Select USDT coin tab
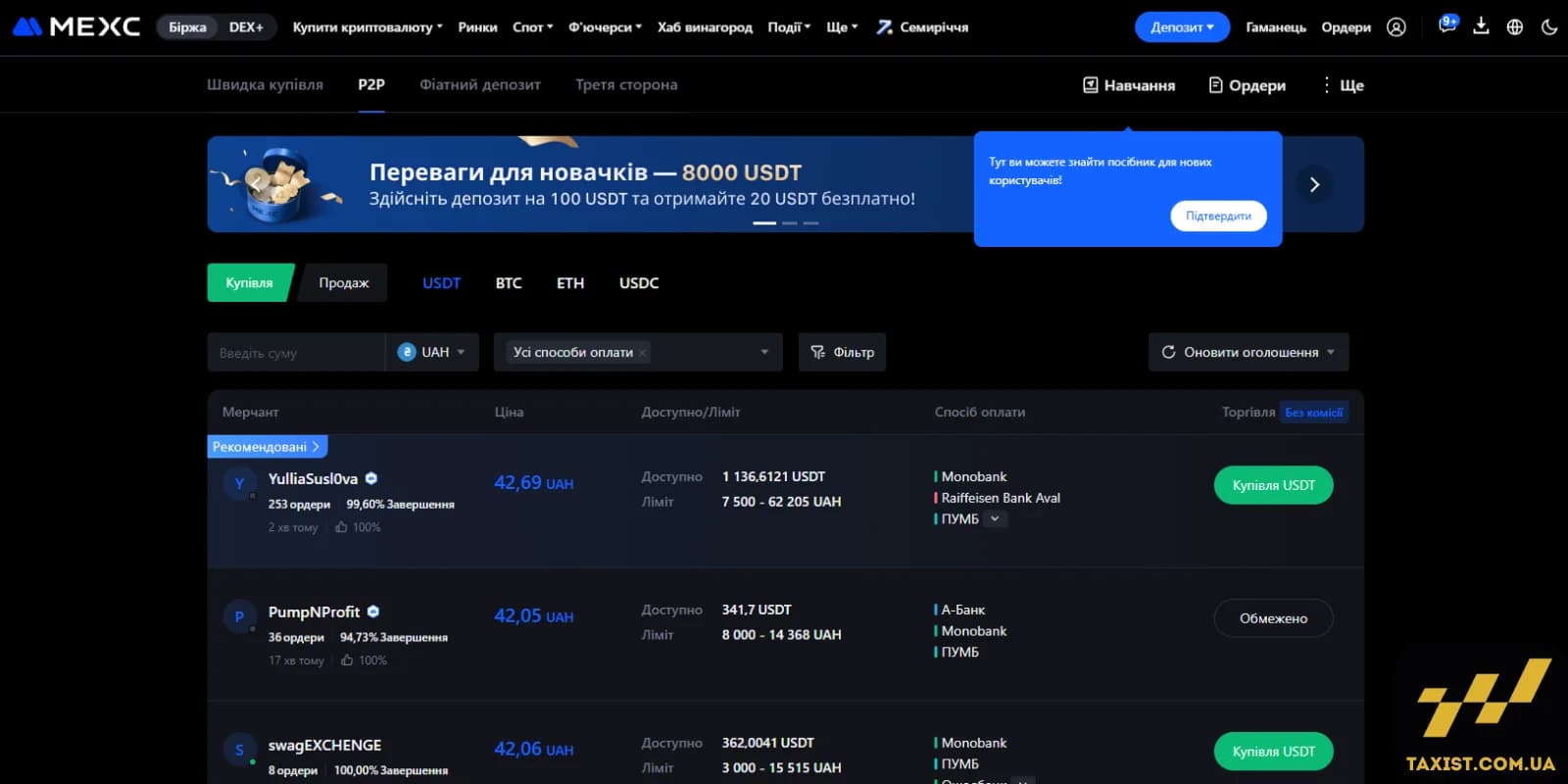This screenshot has height=784, width=1568. point(441,282)
